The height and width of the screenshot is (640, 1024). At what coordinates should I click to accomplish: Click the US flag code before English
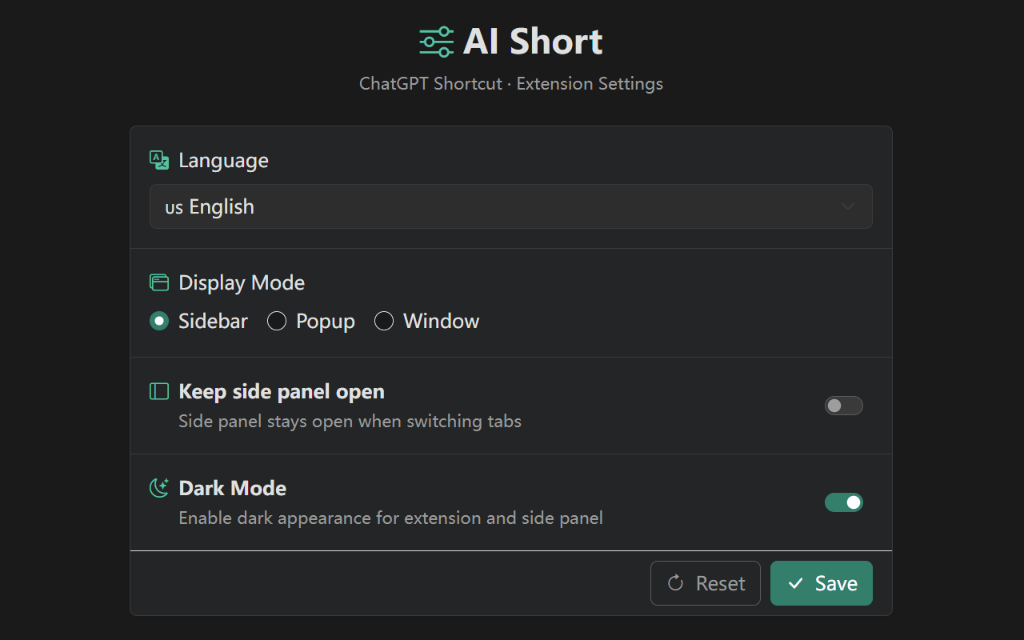[174, 208]
